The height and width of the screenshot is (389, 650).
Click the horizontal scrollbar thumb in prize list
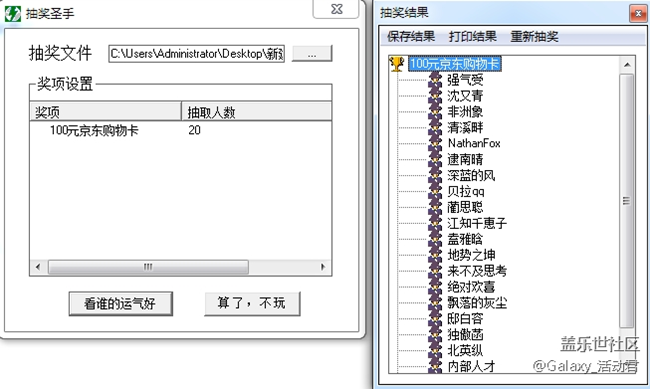(x=148, y=267)
